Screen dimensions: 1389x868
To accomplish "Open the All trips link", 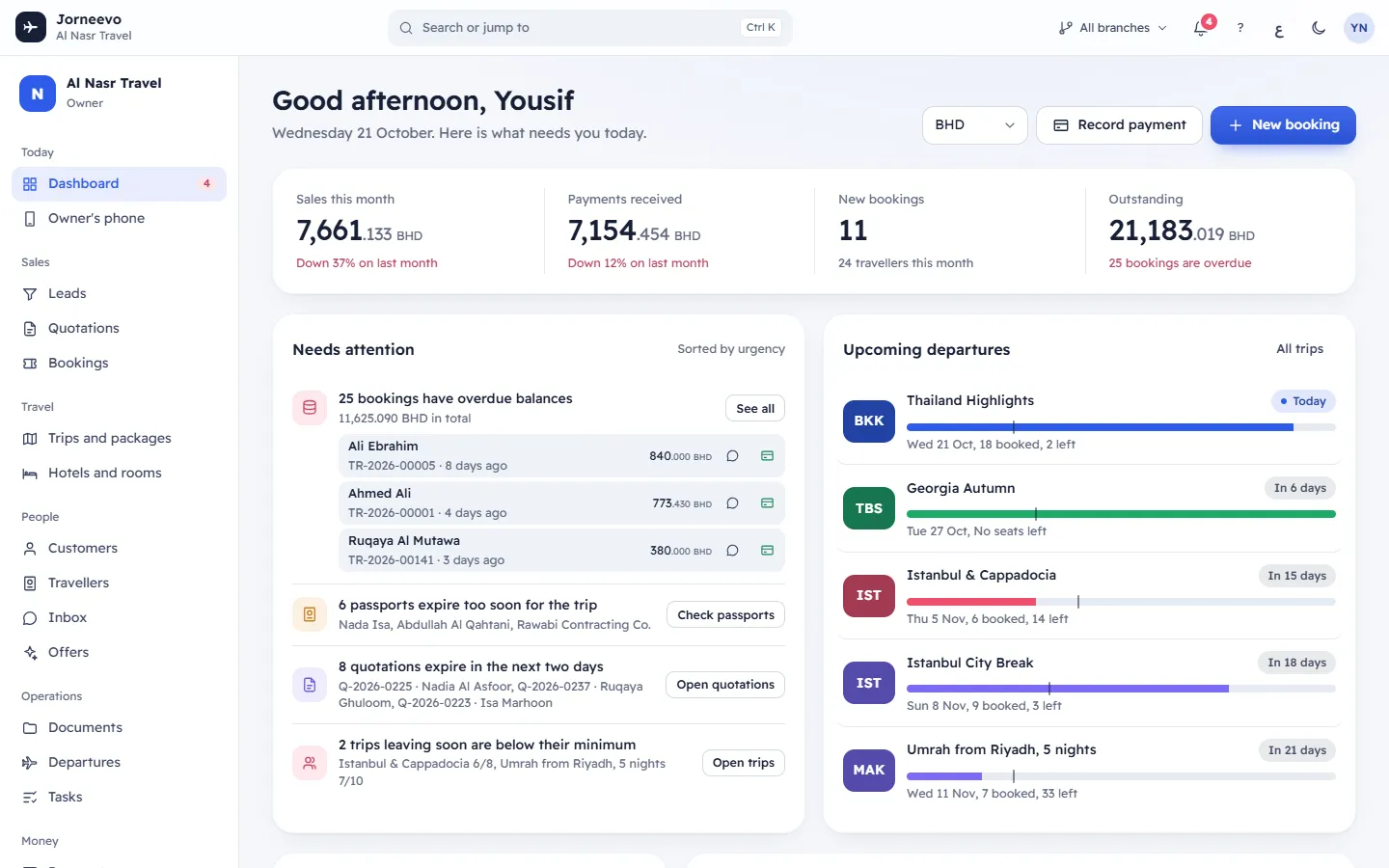I will click(1299, 349).
